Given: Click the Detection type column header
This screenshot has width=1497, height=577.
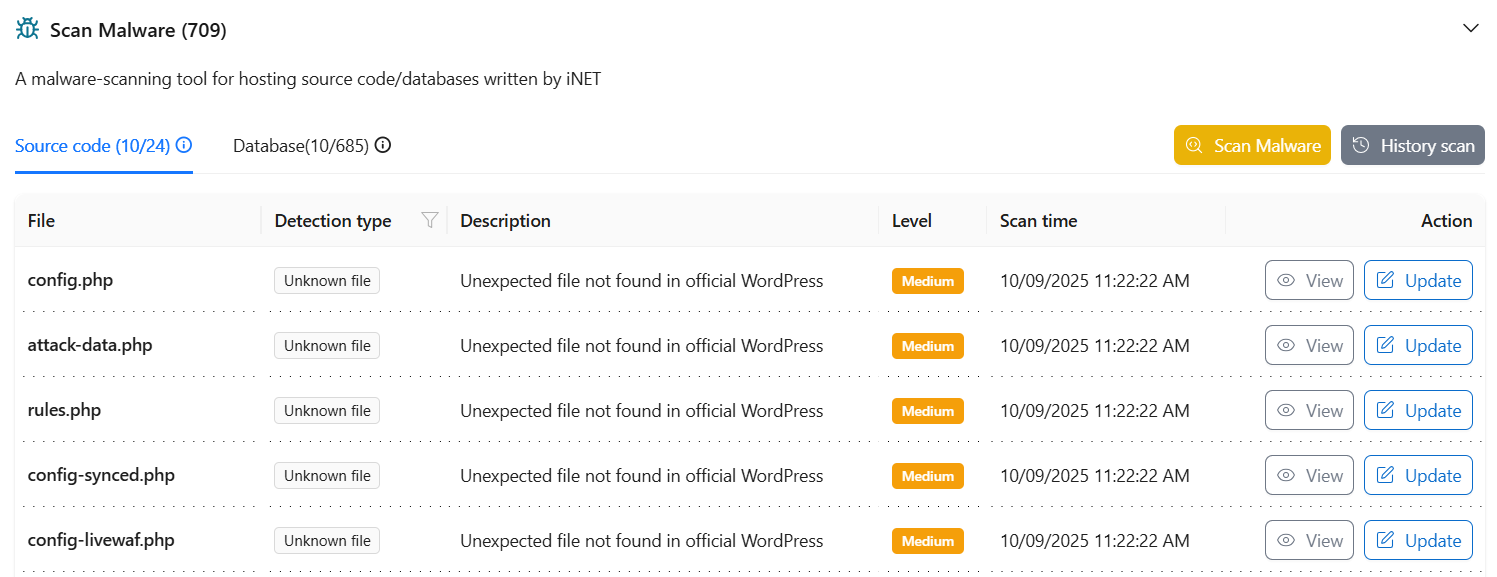Looking at the screenshot, I should pyautogui.click(x=333, y=221).
